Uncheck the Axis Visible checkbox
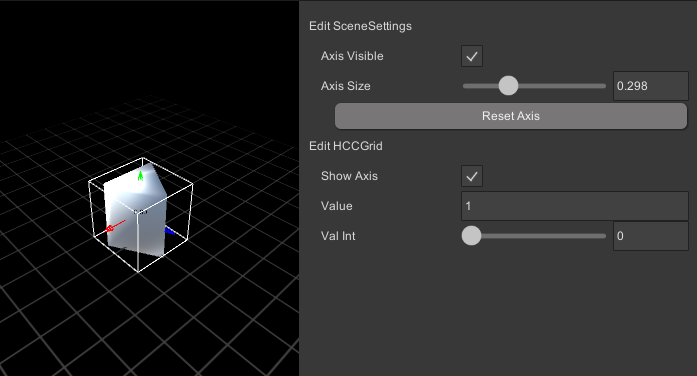This screenshot has width=697, height=376. (472, 56)
